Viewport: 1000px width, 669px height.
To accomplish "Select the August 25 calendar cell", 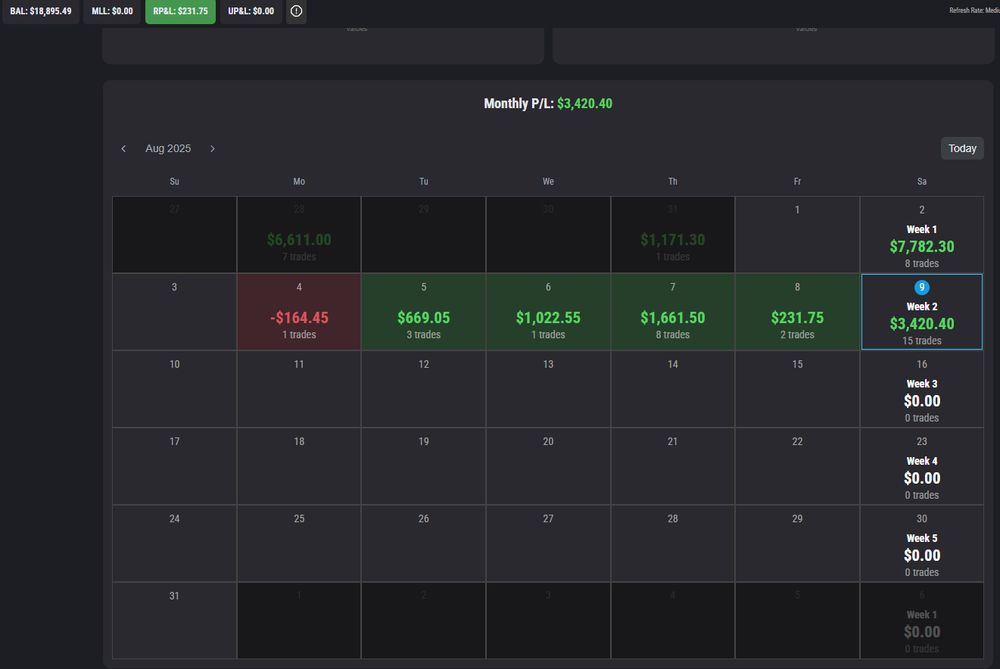I will (x=299, y=543).
